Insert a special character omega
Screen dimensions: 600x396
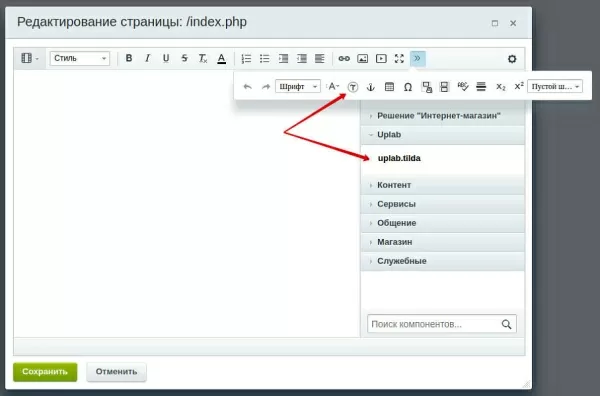tap(408, 87)
